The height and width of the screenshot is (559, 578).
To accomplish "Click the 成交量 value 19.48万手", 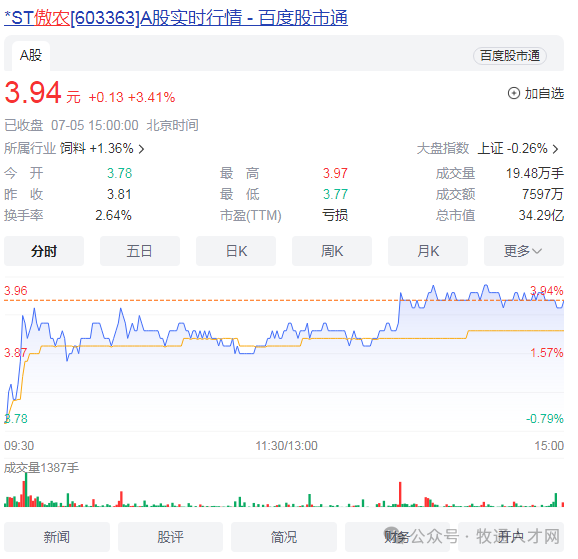I will tap(535, 173).
